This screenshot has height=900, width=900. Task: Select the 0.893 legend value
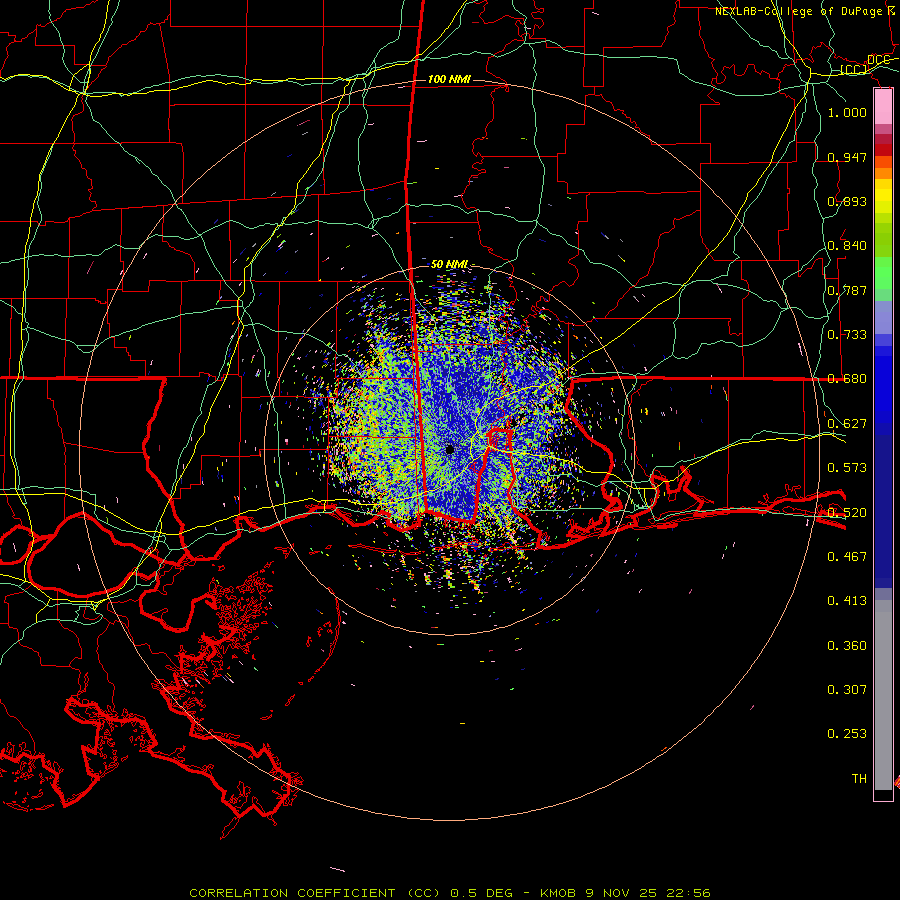pyautogui.click(x=847, y=201)
